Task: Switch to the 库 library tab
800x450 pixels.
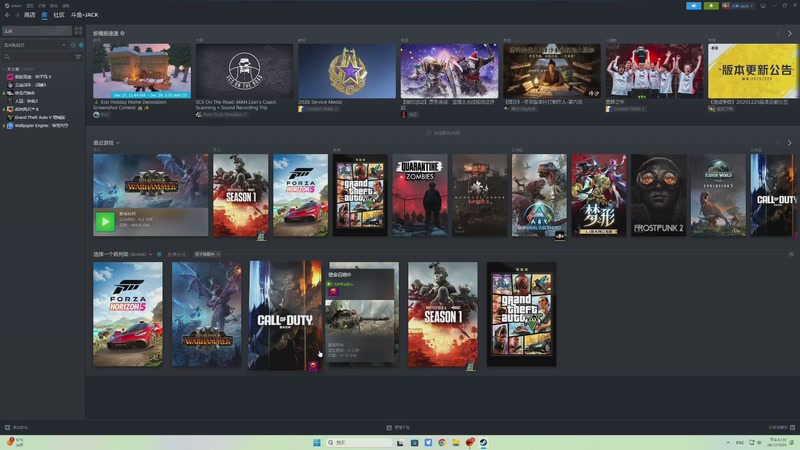Action: click(x=44, y=15)
